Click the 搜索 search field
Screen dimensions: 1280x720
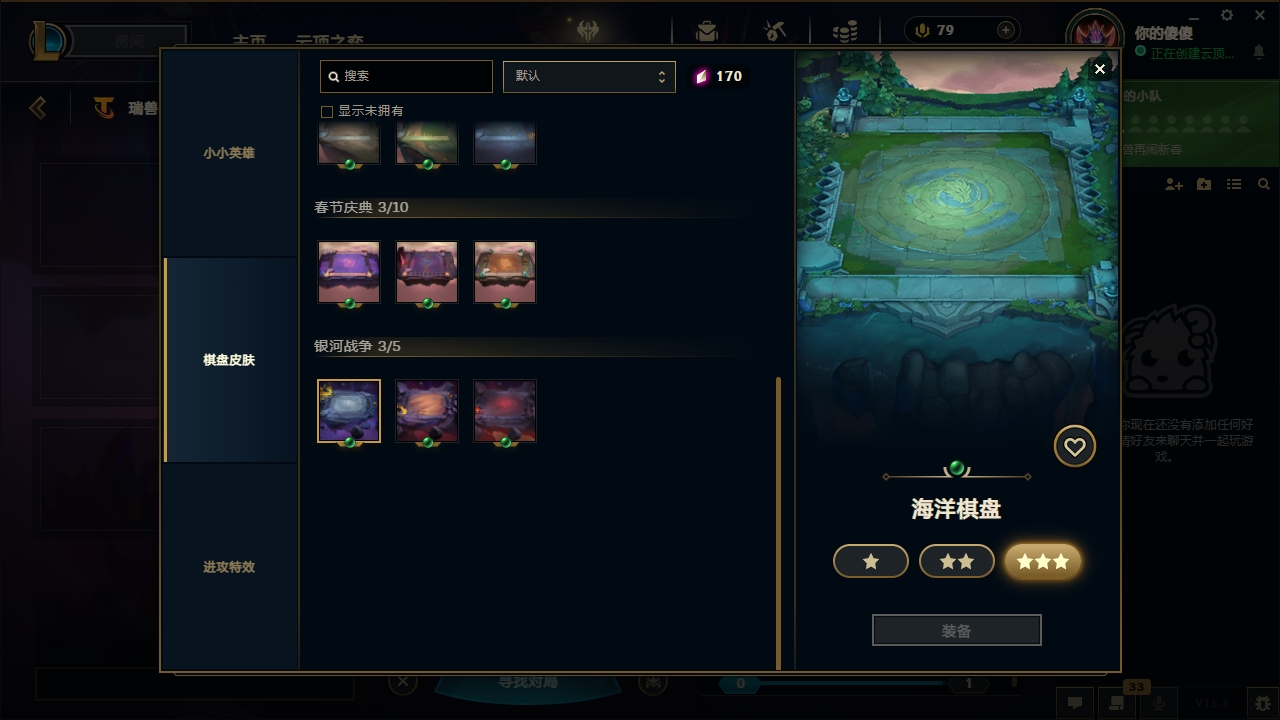pos(406,76)
